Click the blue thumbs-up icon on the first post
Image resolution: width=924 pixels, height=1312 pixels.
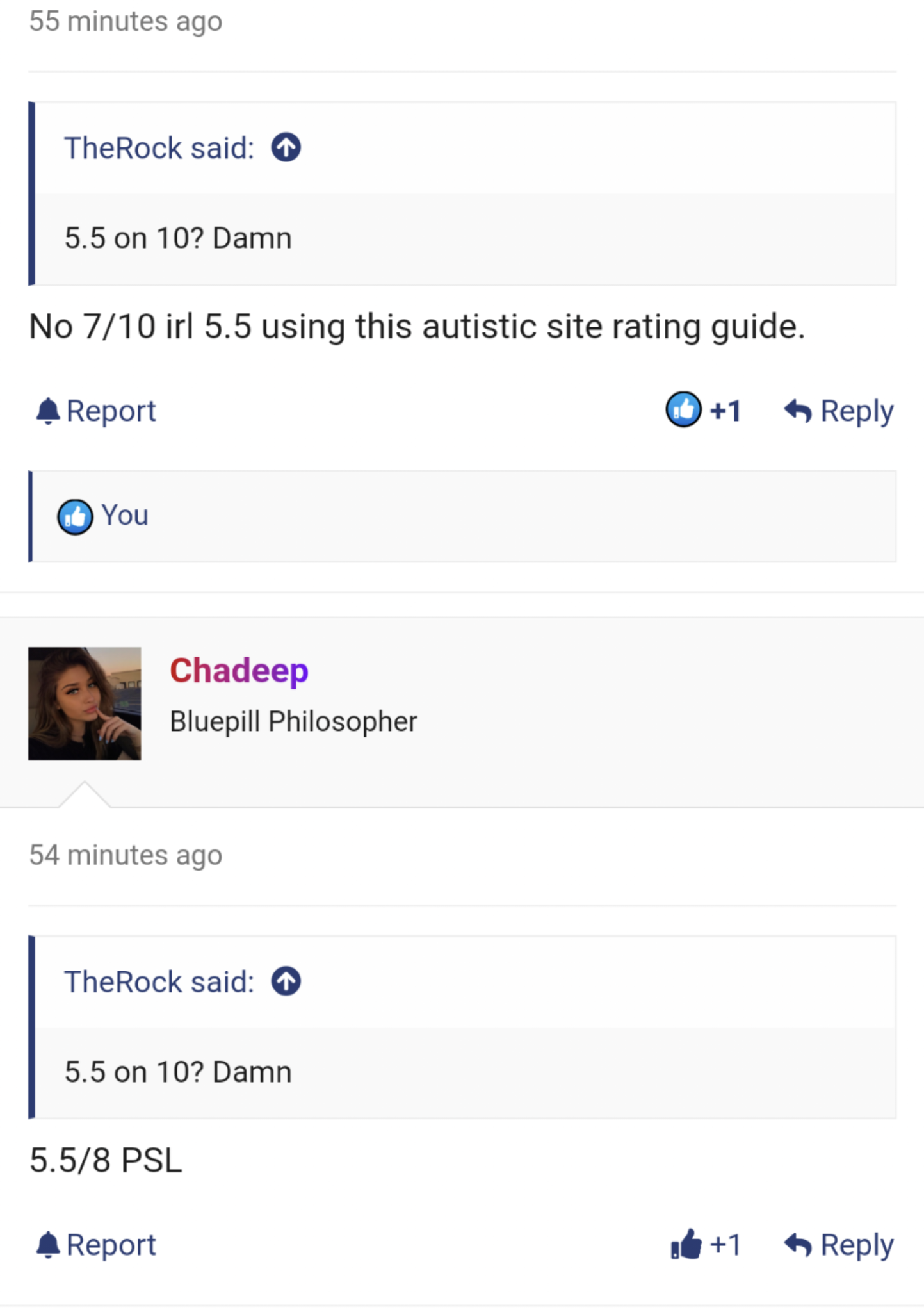tap(683, 409)
